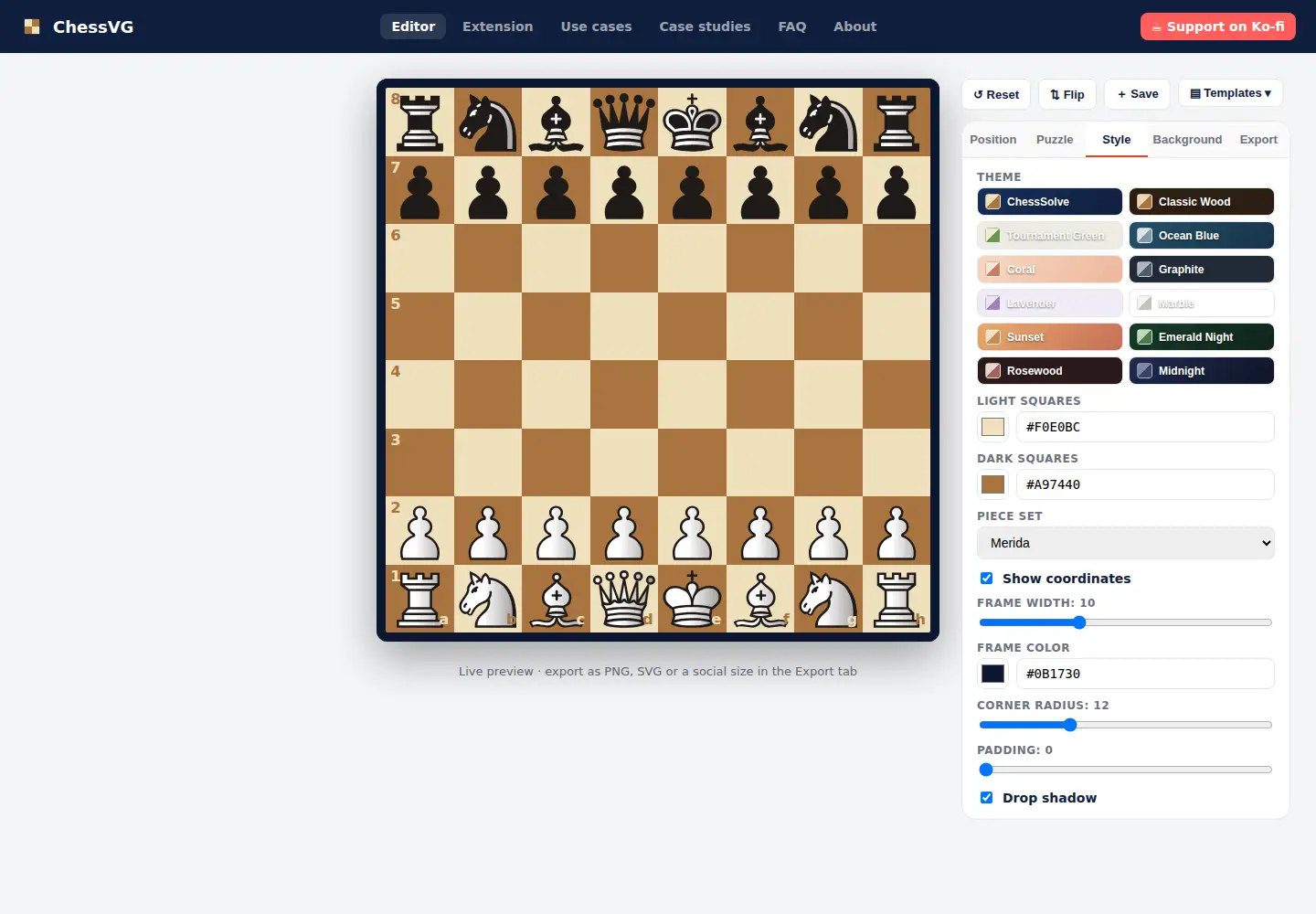
Task: Apply the Classic Wood theme
Action: 1201,202
